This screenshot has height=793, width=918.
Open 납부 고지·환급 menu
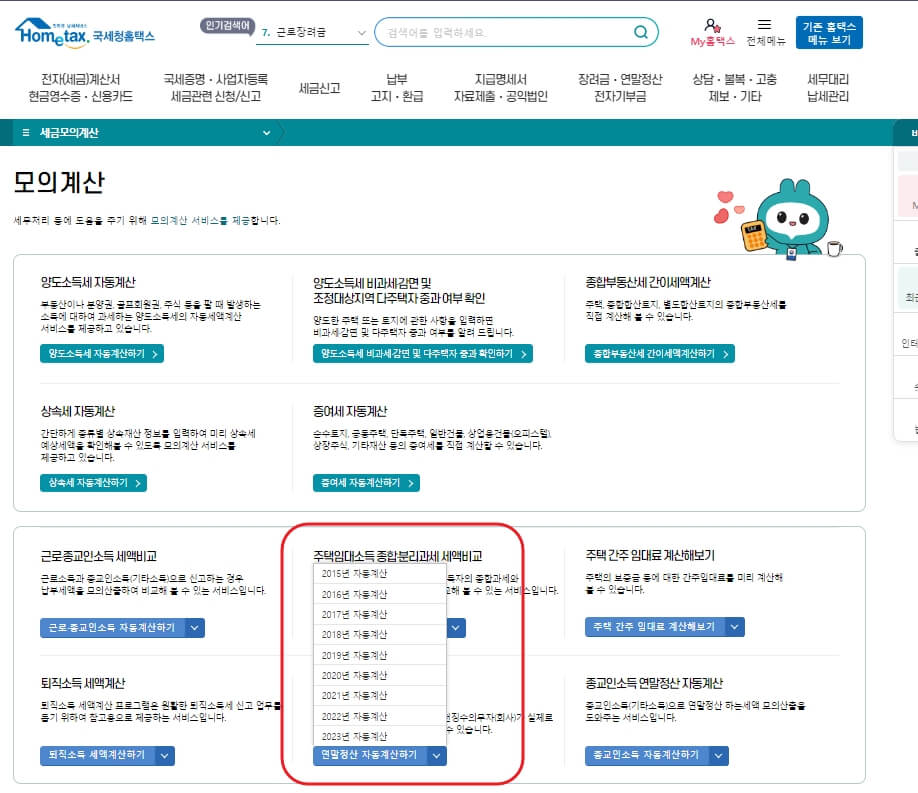tap(396, 88)
